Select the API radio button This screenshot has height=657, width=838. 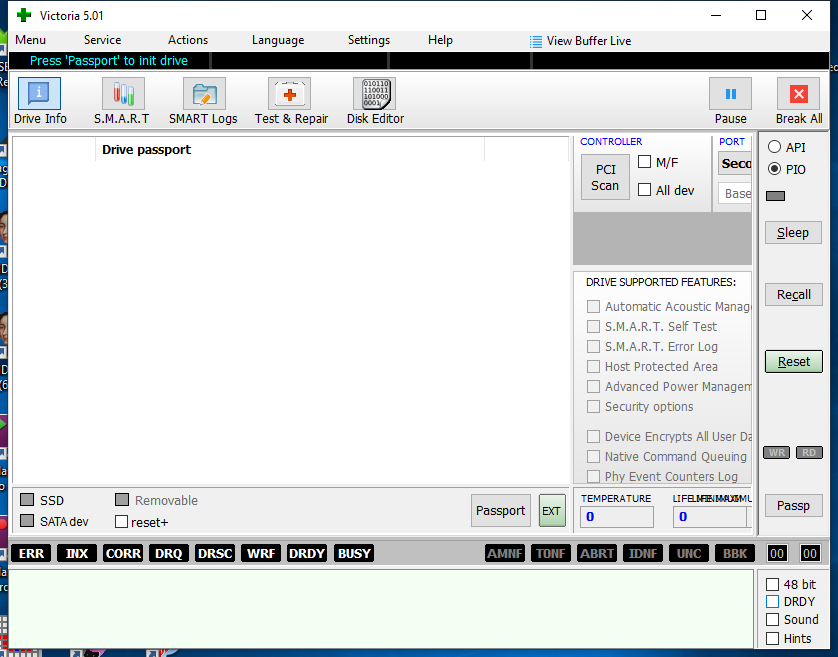(x=774, y=147)
